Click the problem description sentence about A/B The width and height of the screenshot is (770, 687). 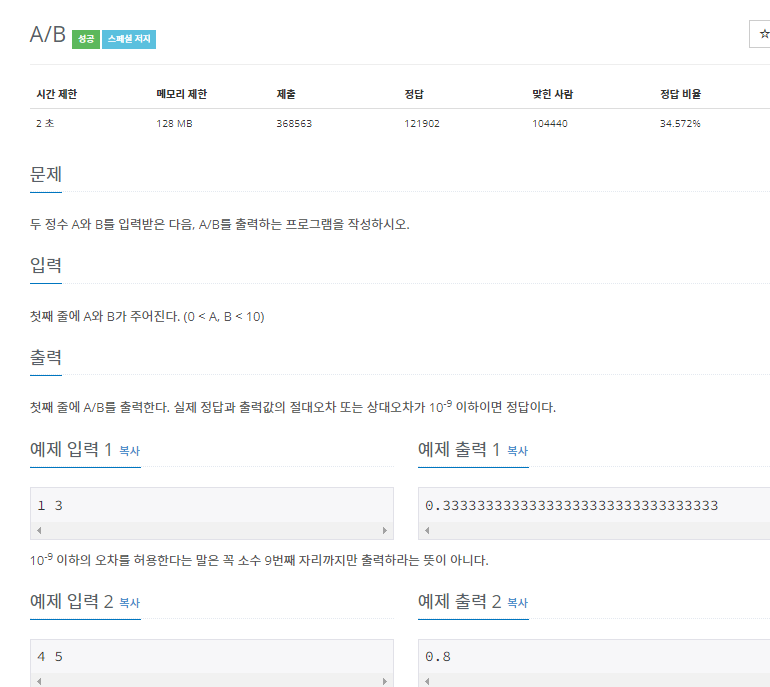[220, 224]
